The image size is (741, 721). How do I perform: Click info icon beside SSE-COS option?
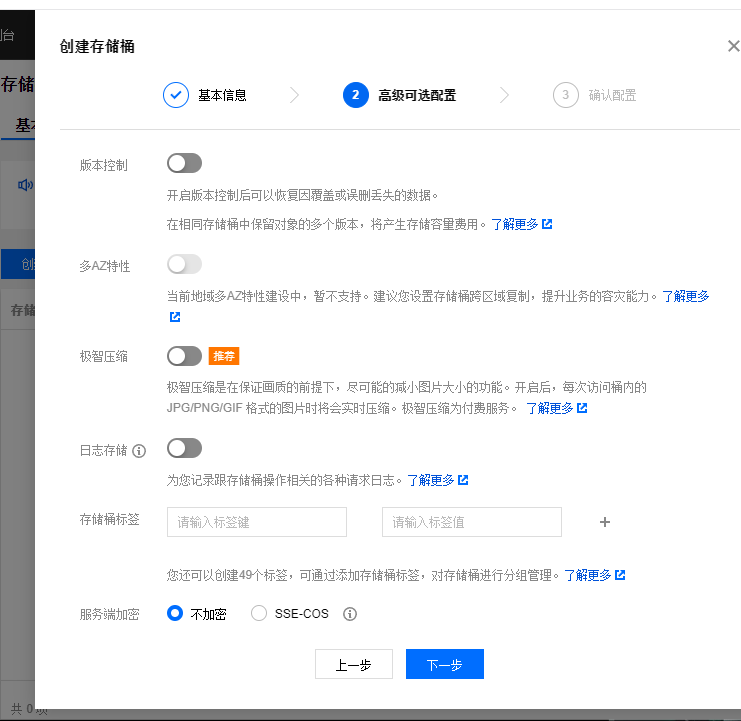[350, 614]
